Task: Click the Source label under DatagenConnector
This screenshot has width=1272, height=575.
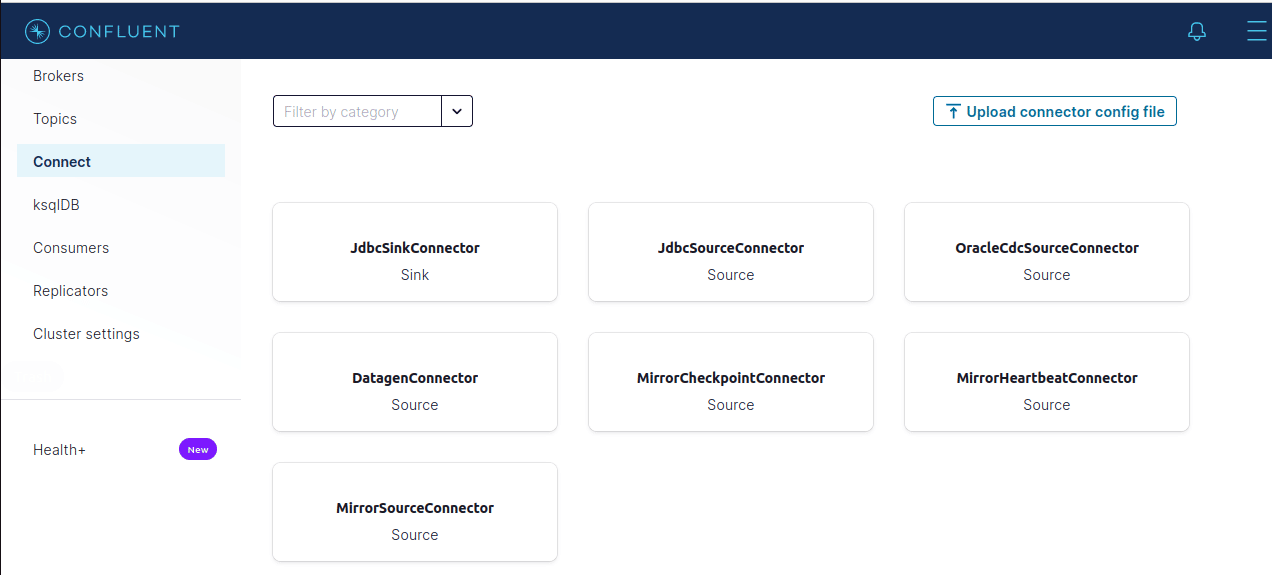Action: coord(415,405)
